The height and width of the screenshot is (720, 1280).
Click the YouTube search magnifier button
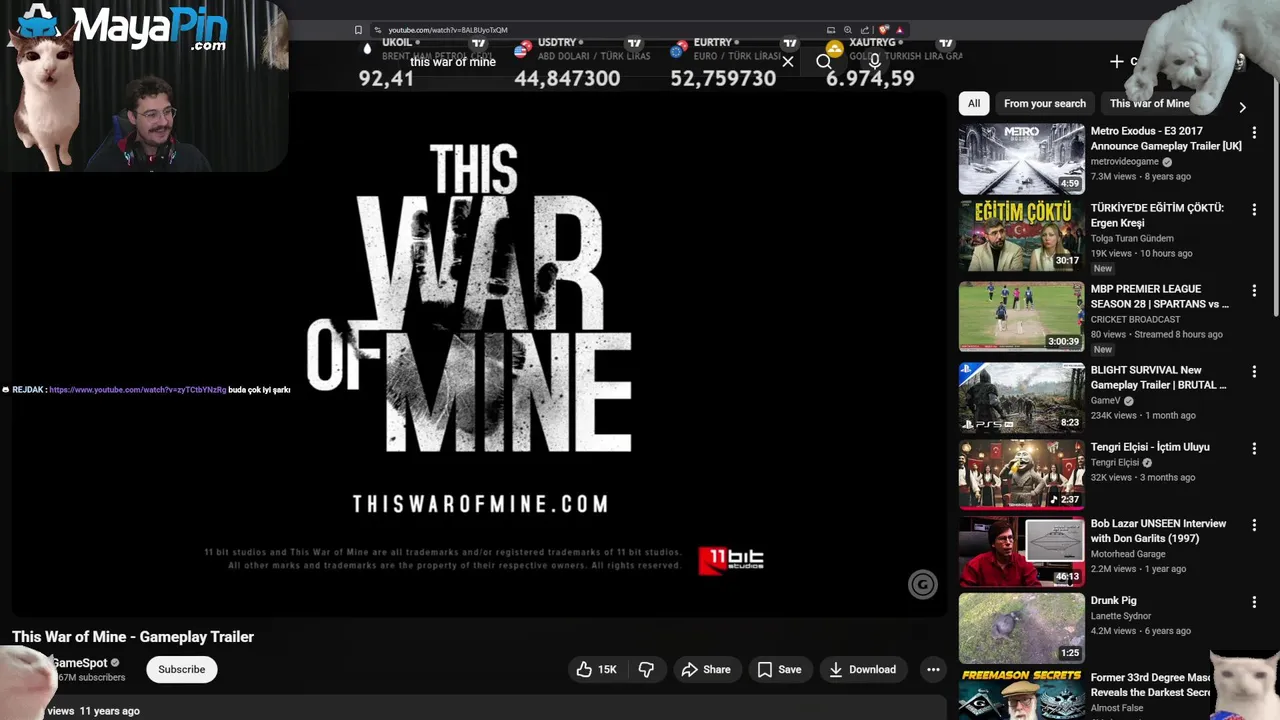823,62
